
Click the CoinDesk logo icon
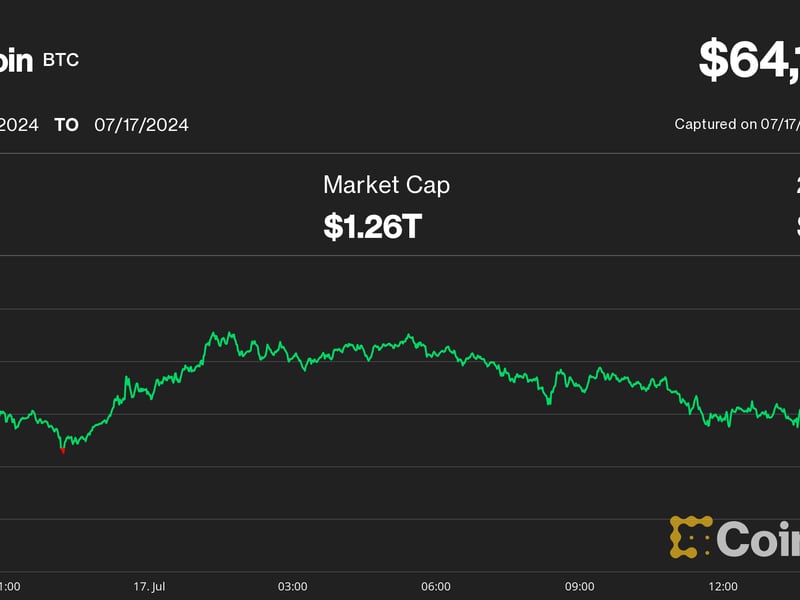click(690, 537)
